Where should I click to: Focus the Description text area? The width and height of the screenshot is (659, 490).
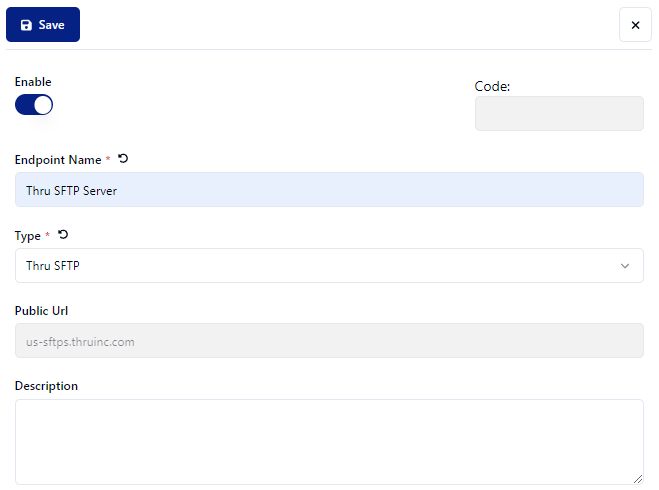point(329,442)
